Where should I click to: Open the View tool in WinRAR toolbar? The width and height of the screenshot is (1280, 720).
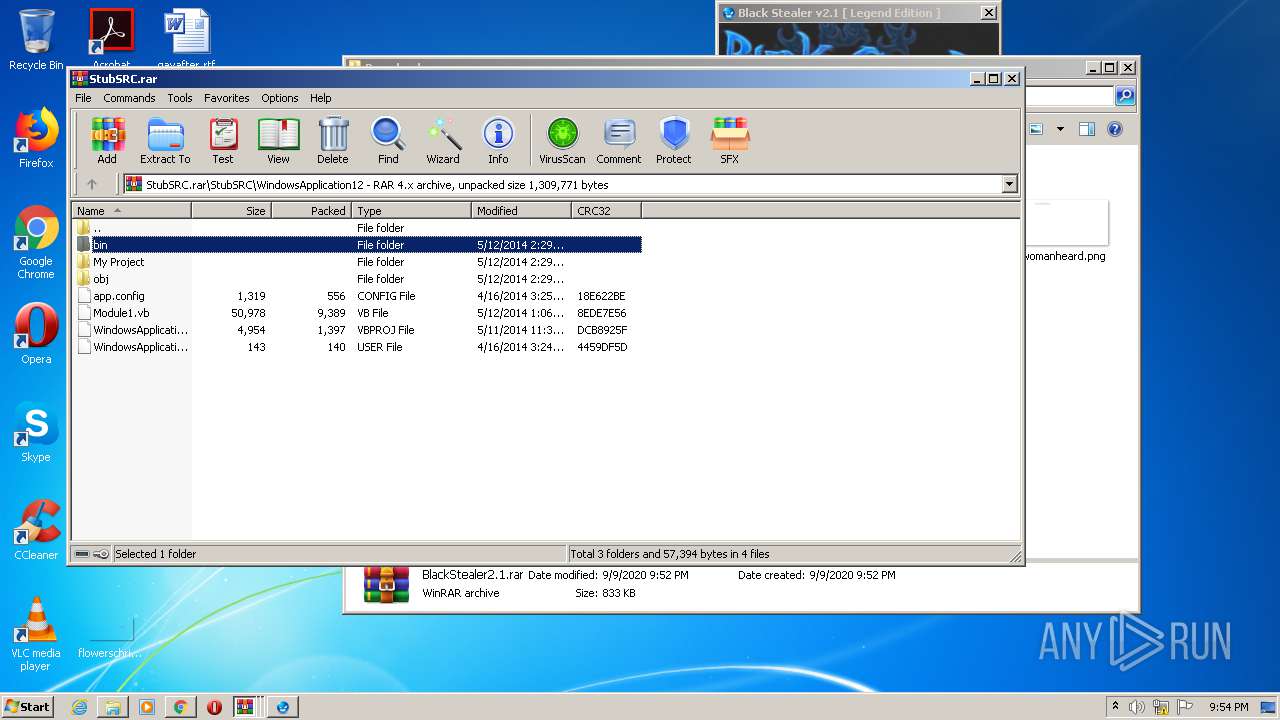(x=278, y=141)
